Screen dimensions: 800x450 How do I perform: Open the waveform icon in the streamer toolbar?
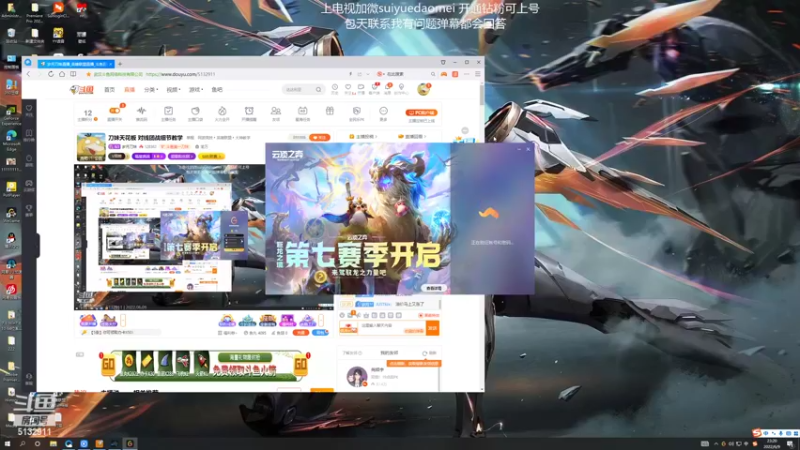(x=141, y=111)
